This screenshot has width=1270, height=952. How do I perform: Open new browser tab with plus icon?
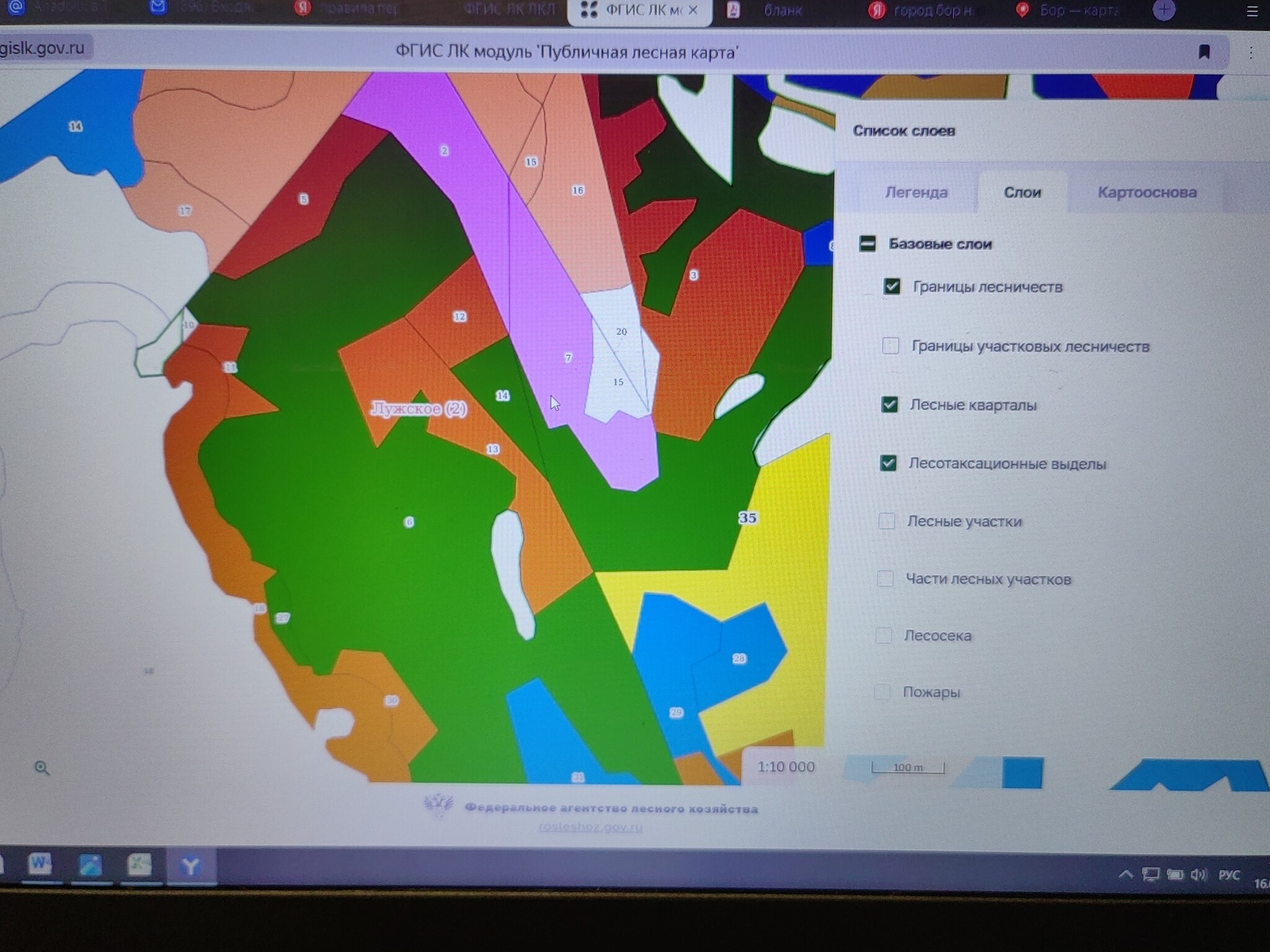coord(1163,10)
